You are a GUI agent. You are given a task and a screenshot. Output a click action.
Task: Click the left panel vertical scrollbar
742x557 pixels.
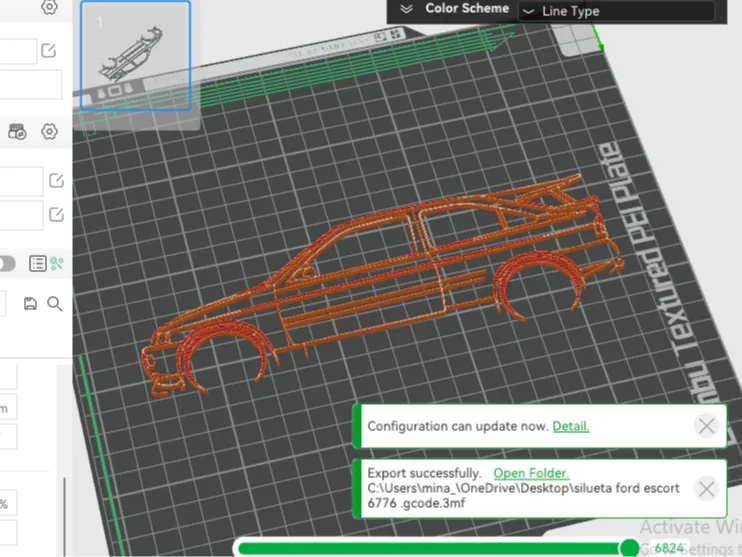pos(64,516)
